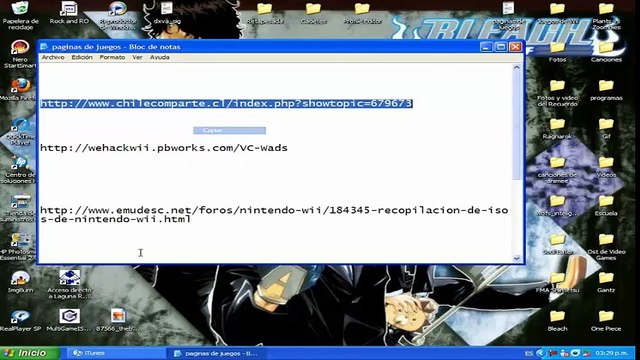Click the Notepad scrollbar down arrow

[517, 258]
